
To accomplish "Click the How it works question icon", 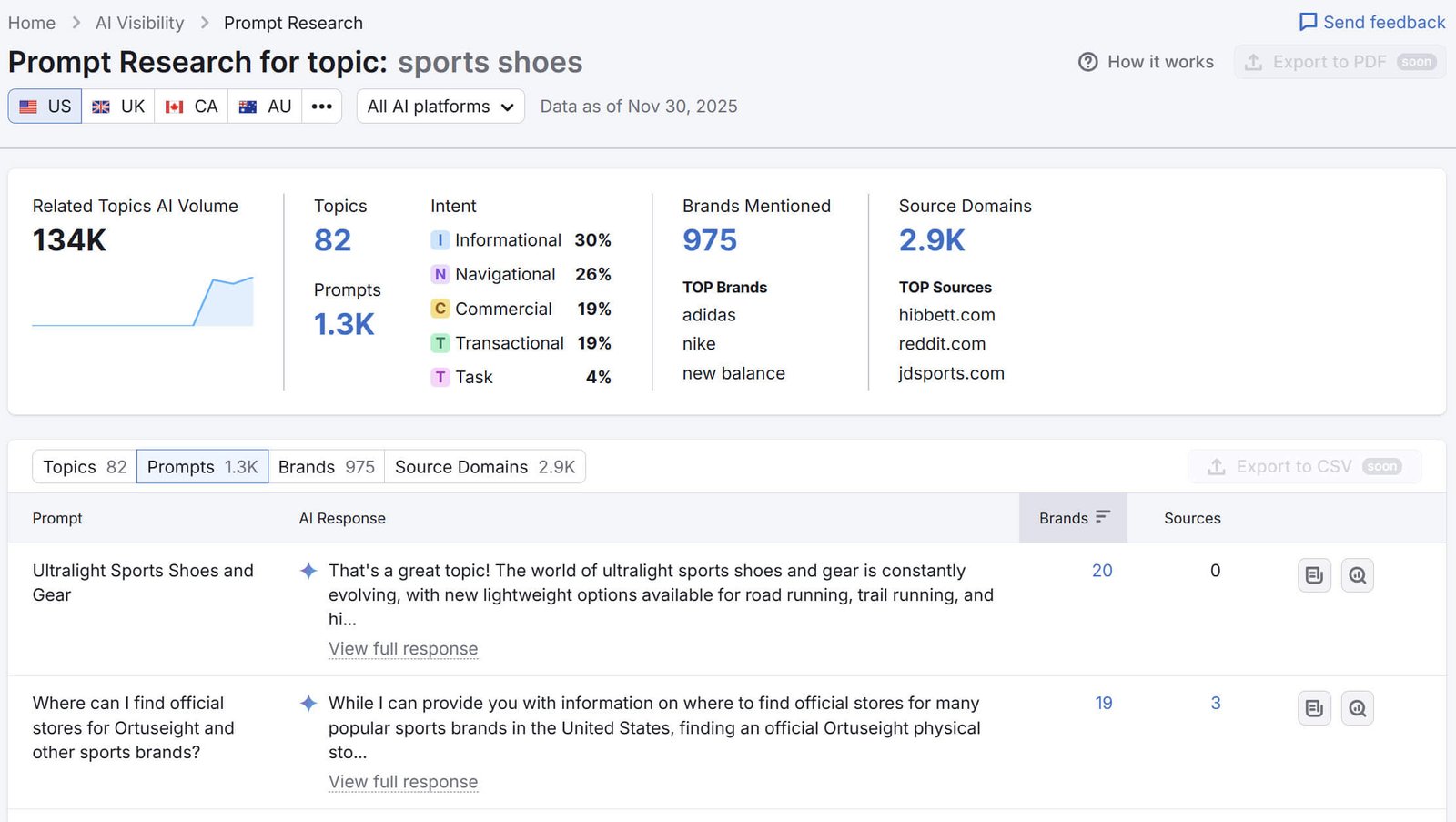I will coord(1087,62).
